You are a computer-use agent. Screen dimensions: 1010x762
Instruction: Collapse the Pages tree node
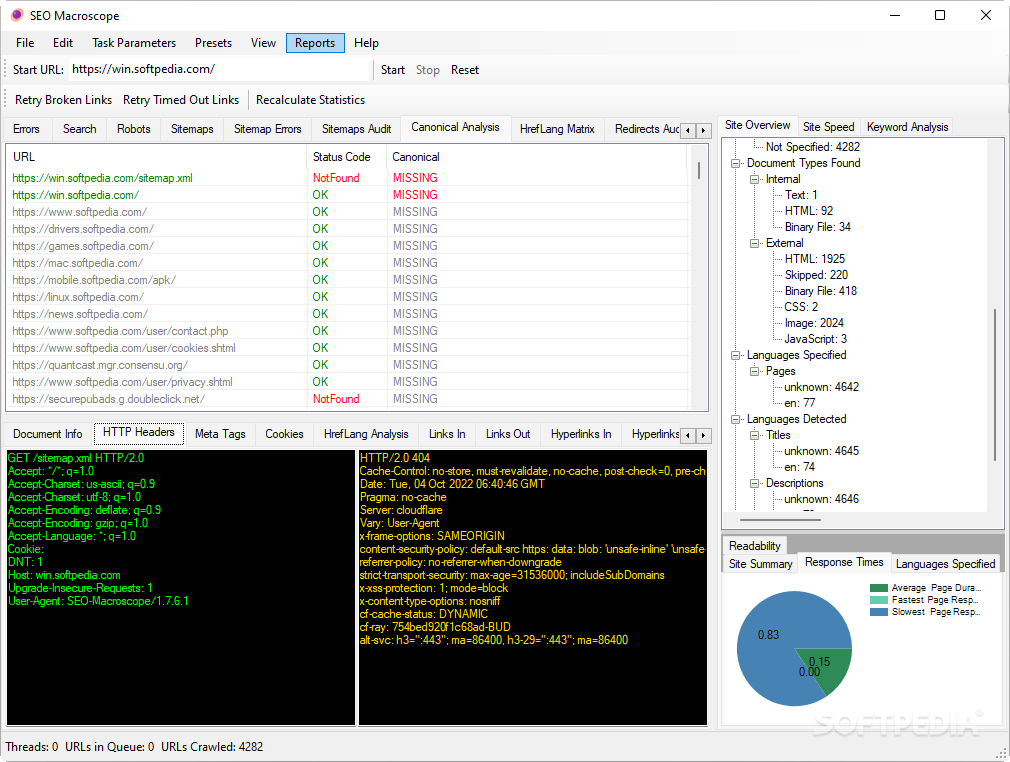754,372
